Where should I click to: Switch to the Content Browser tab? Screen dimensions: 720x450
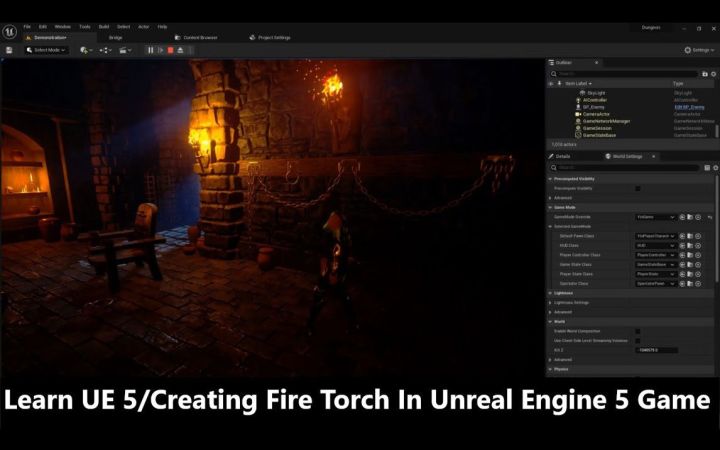pos(197,38)
